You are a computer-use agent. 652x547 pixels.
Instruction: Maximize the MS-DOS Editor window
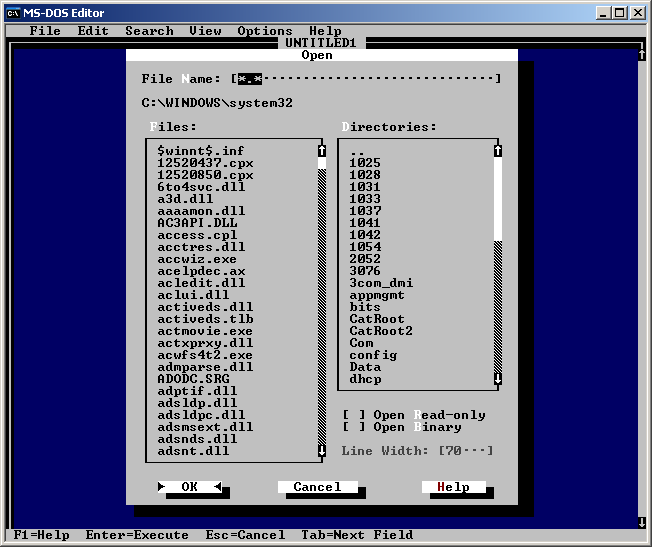tap(620, 13)
